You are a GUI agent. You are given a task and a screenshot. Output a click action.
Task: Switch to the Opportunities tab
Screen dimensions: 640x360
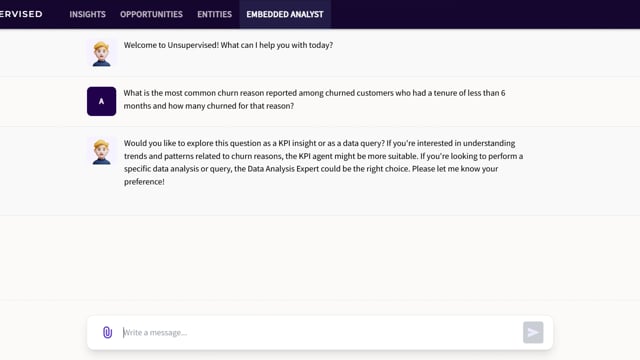coord(151,14)
